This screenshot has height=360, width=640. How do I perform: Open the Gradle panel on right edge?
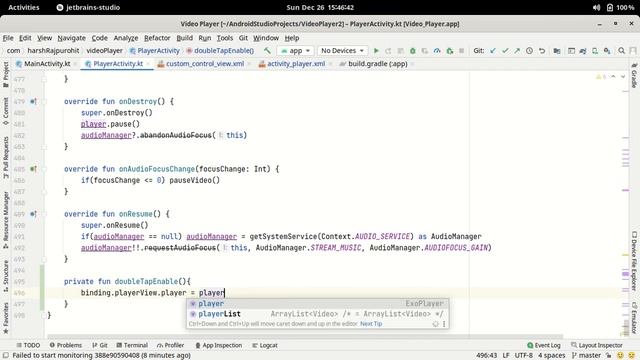click(x=634, y=76)
